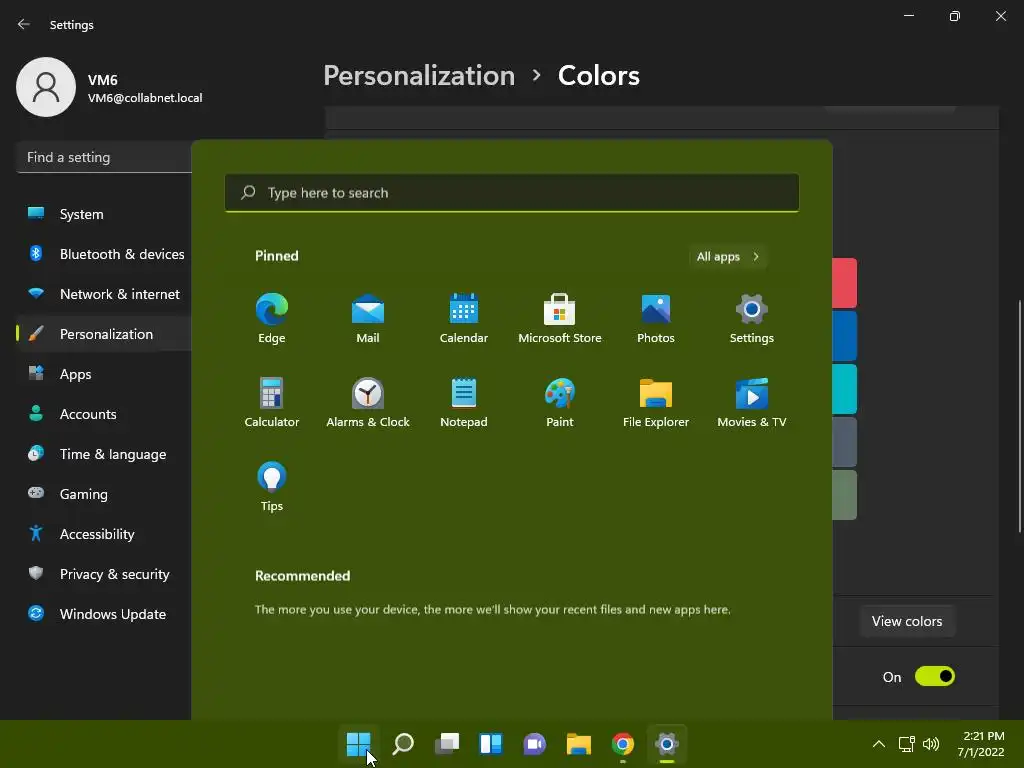Pick the sage green accent swatch
Image resolution: width=1024 pixels, height=768 pixels.
coord(844,495)
